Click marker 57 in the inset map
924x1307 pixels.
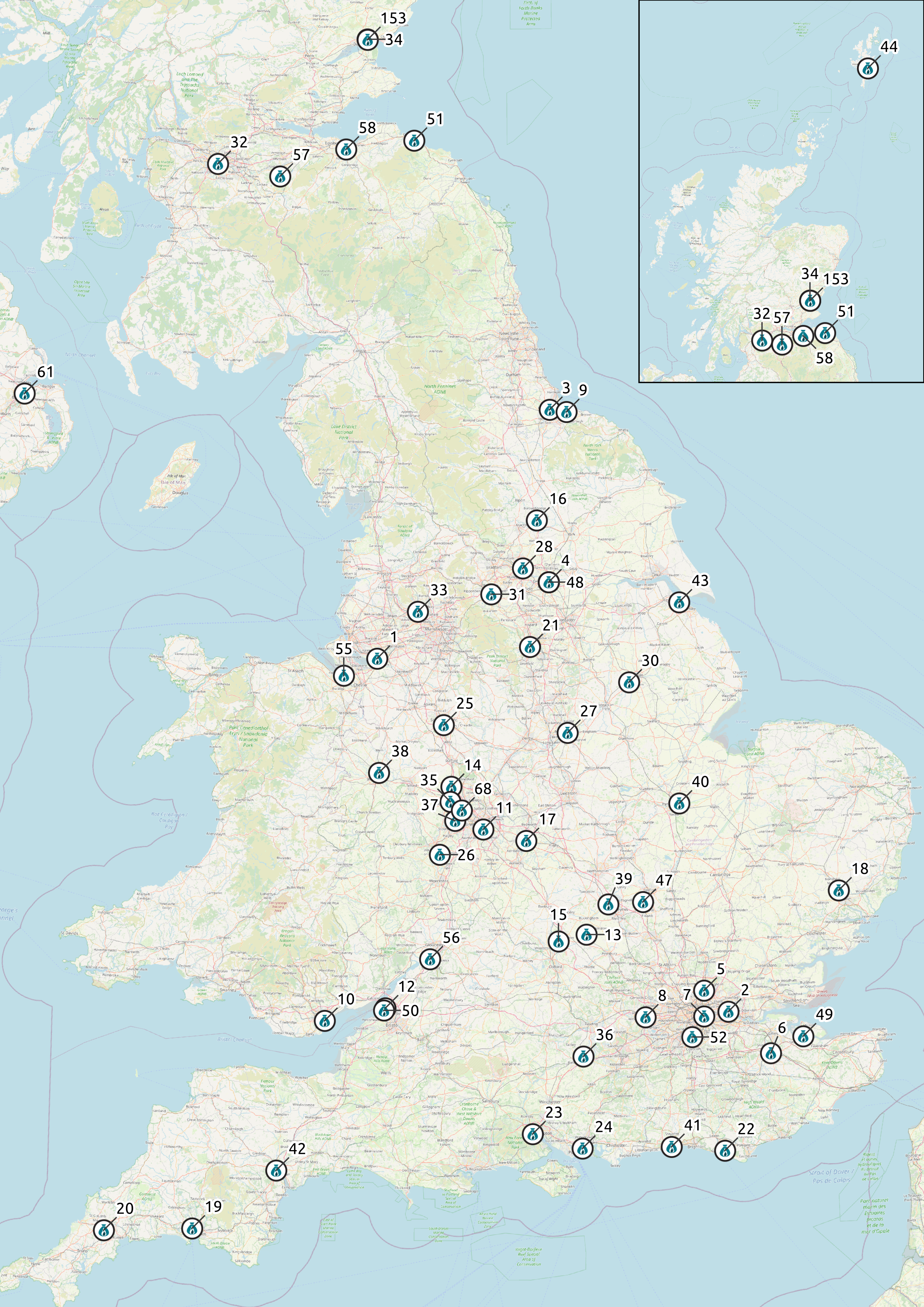click(782, 344)
